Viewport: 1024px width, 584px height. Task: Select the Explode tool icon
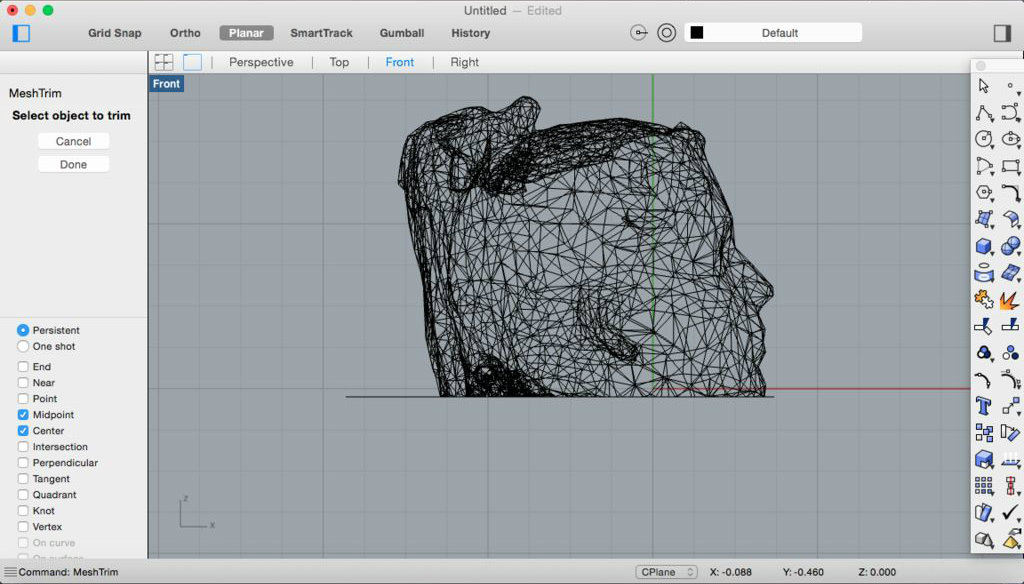(x=1010, y=299)
